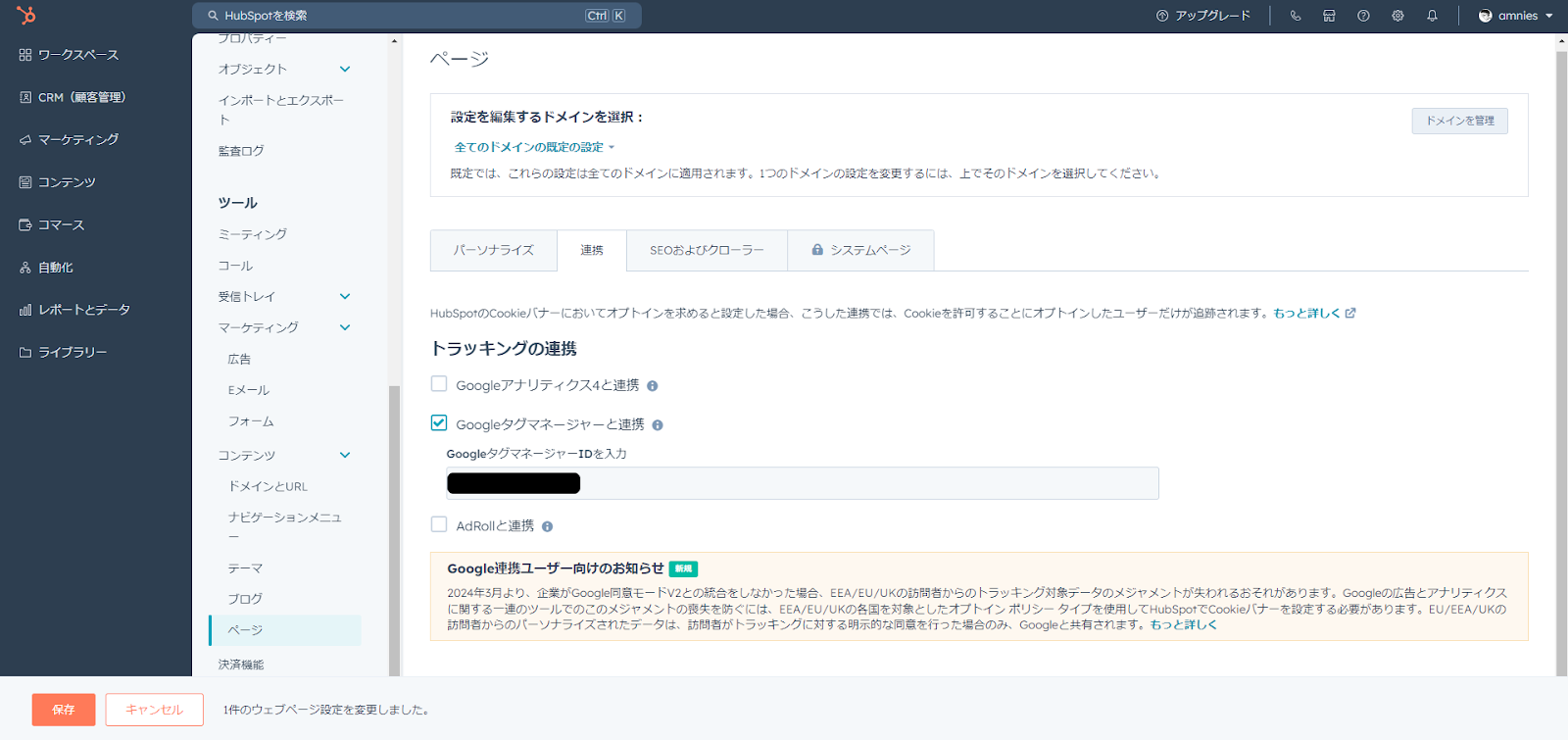Open CRM（顧客管理）in left navigation
Screen dimensions: 1568x740
(x=72, y=97)
